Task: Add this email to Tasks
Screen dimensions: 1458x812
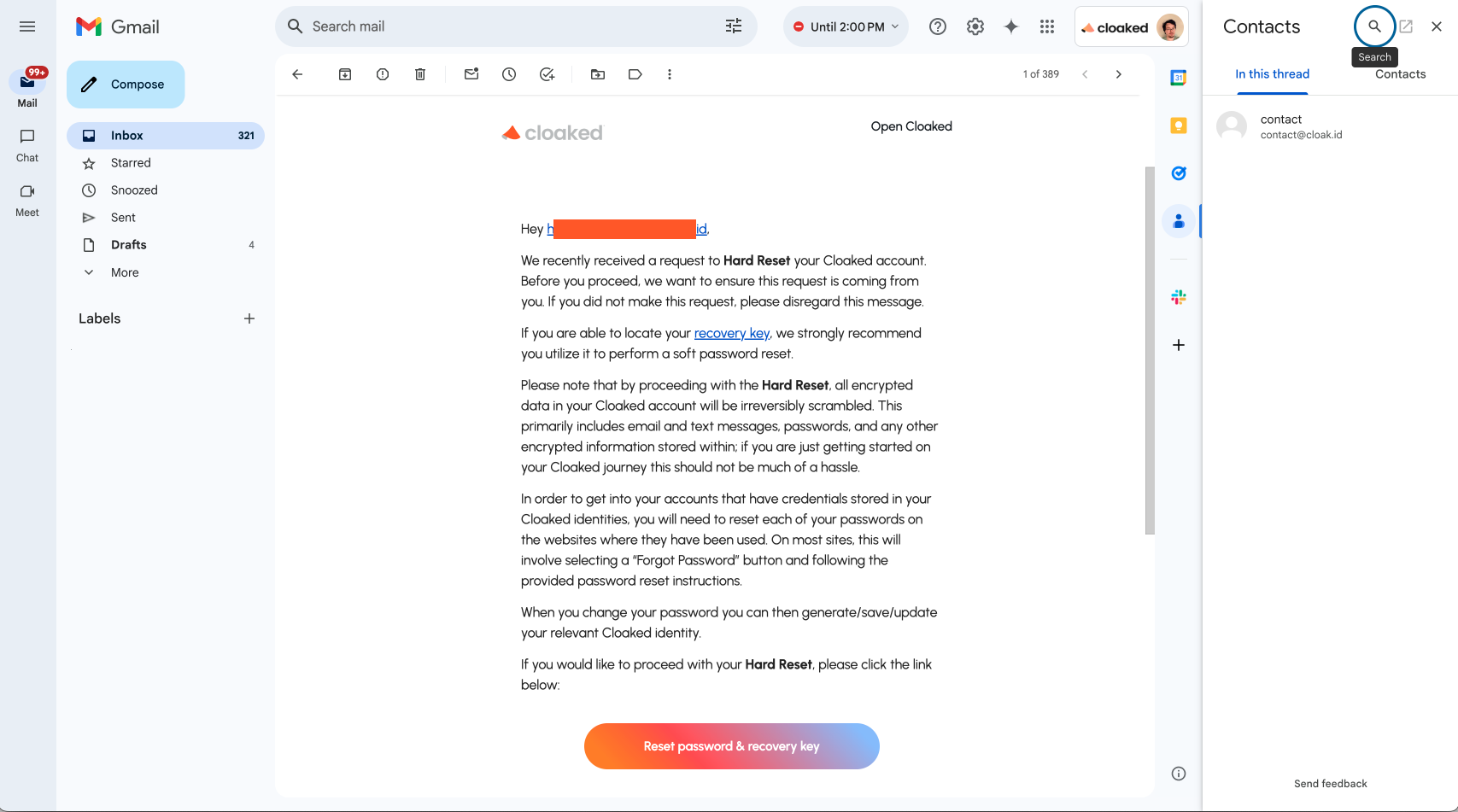Action: [547, 74]
